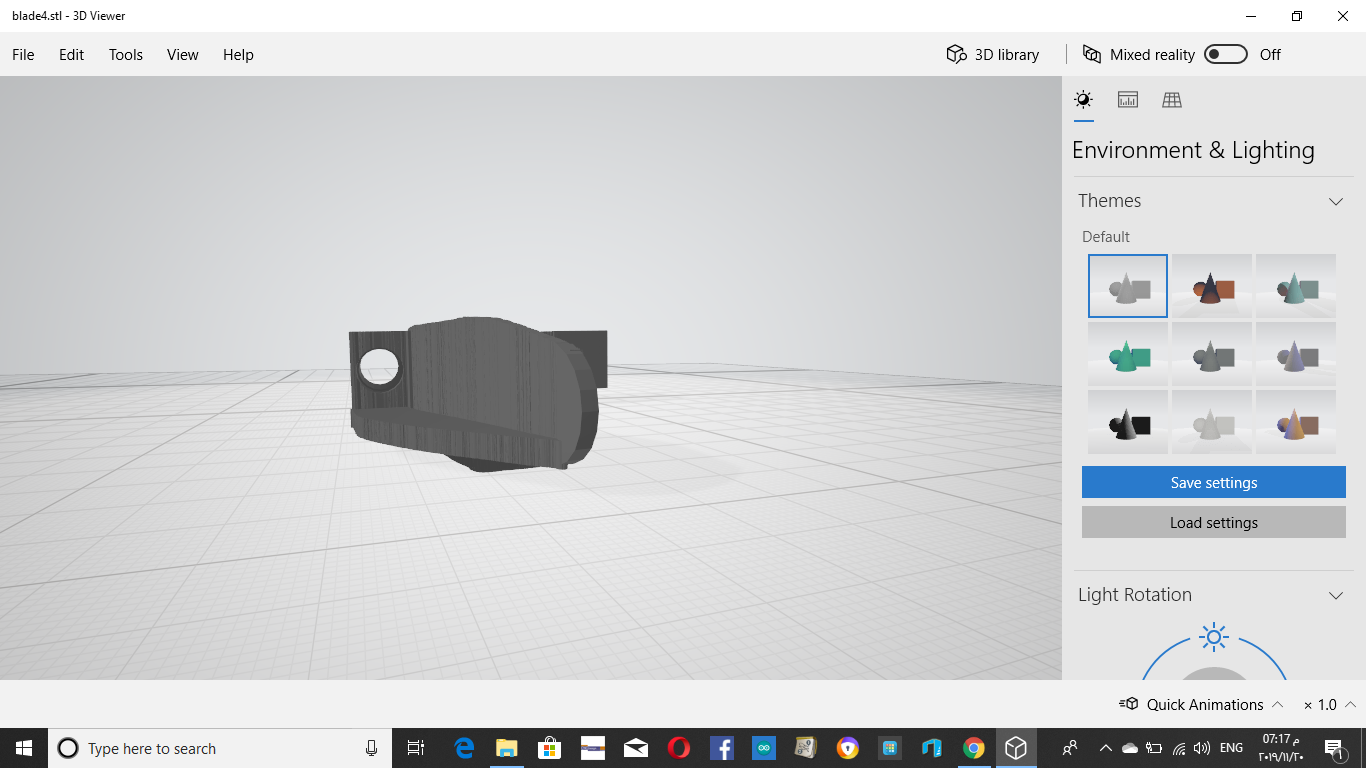Select the teal cone theme in top row

coord(1296,286)
